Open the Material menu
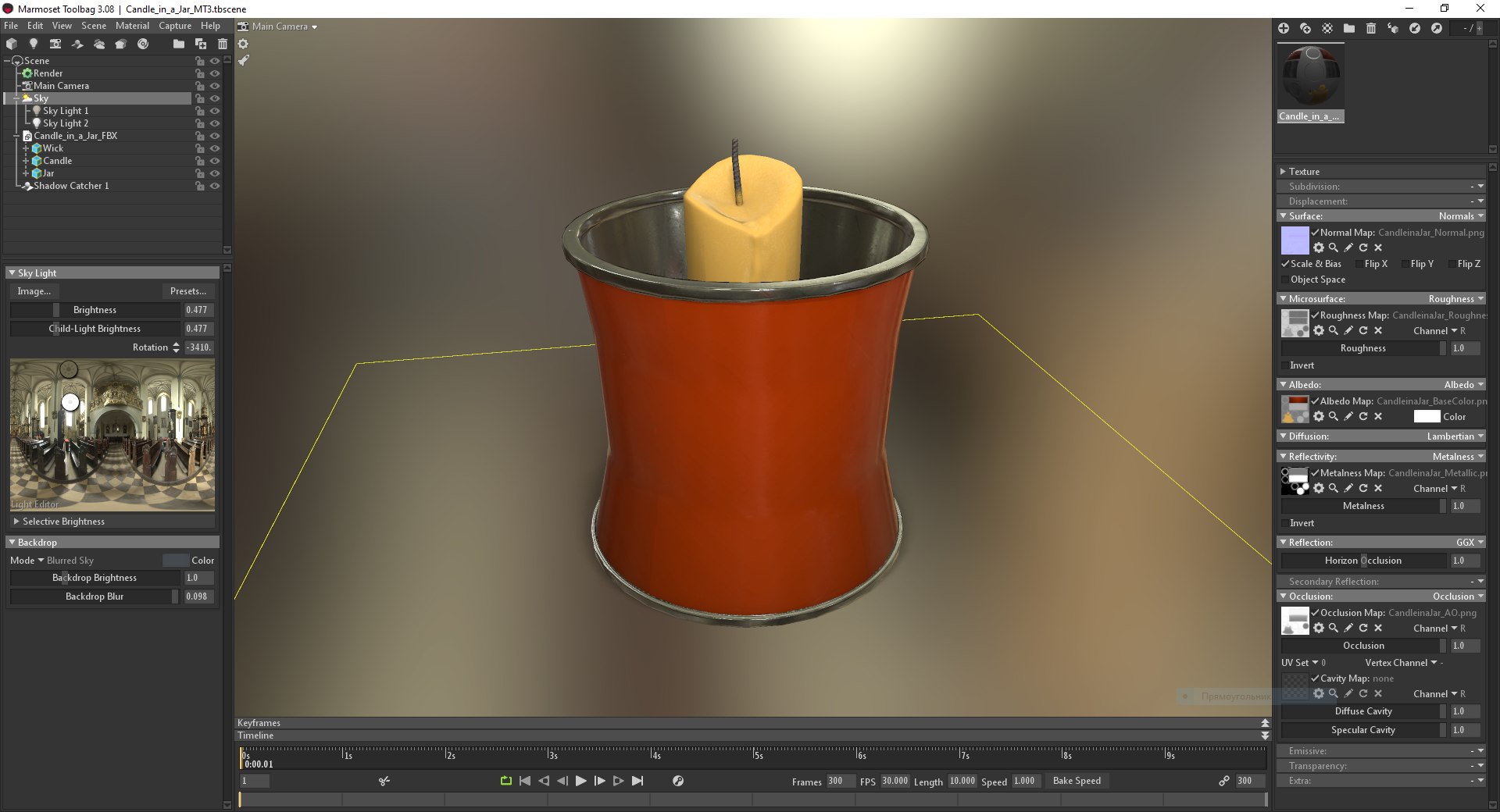The image size is (1500, 812). point(132,26)
